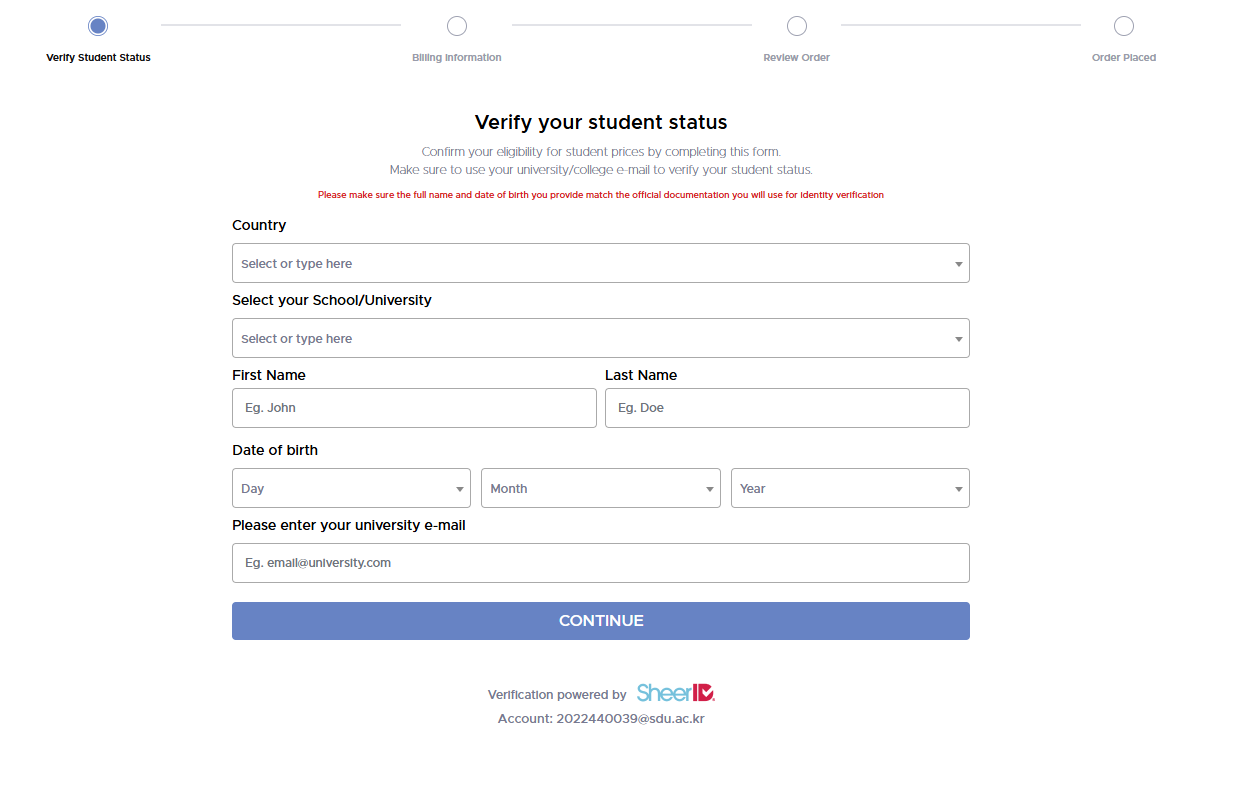The width and height of the screenshot is (1250, 785).
Task: Open the Day of birth dropdown
Action: (x=351, y=489)
